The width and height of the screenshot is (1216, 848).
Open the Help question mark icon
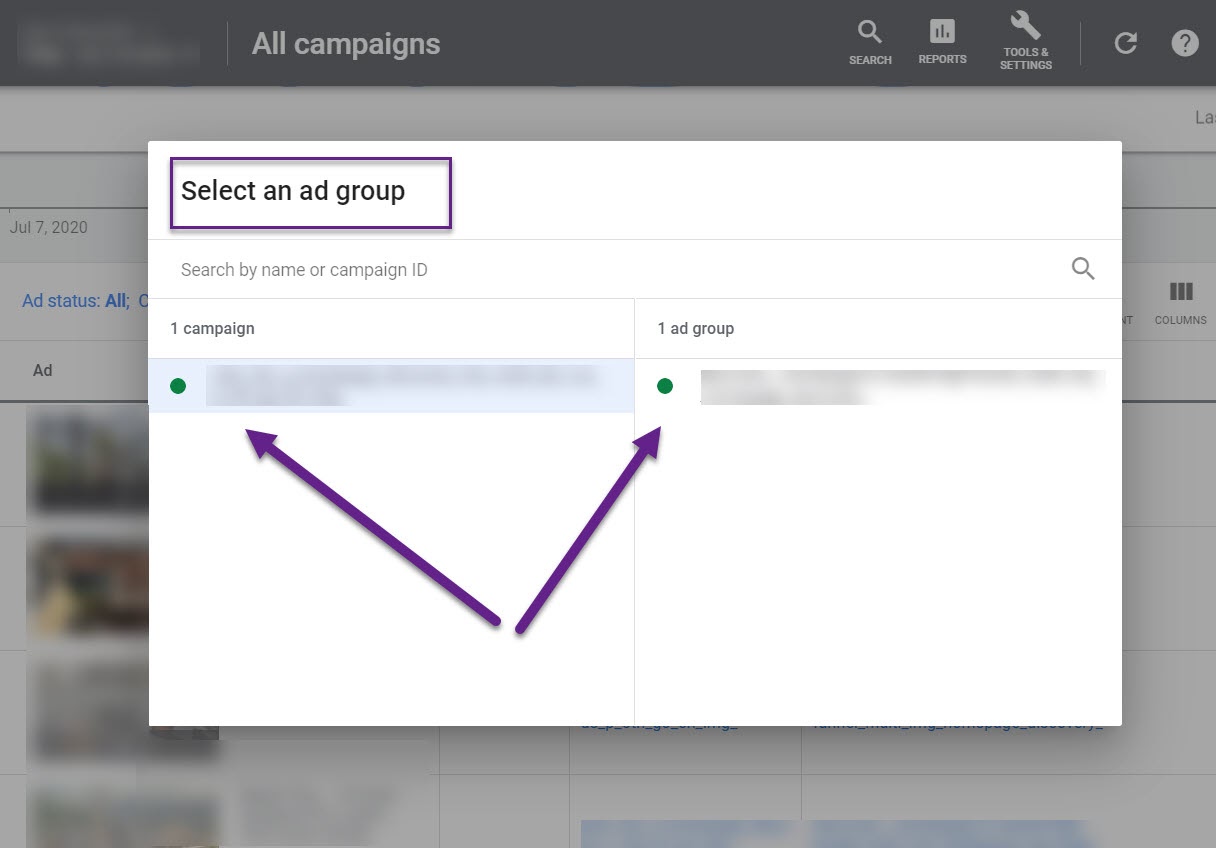coord(1184,43)
